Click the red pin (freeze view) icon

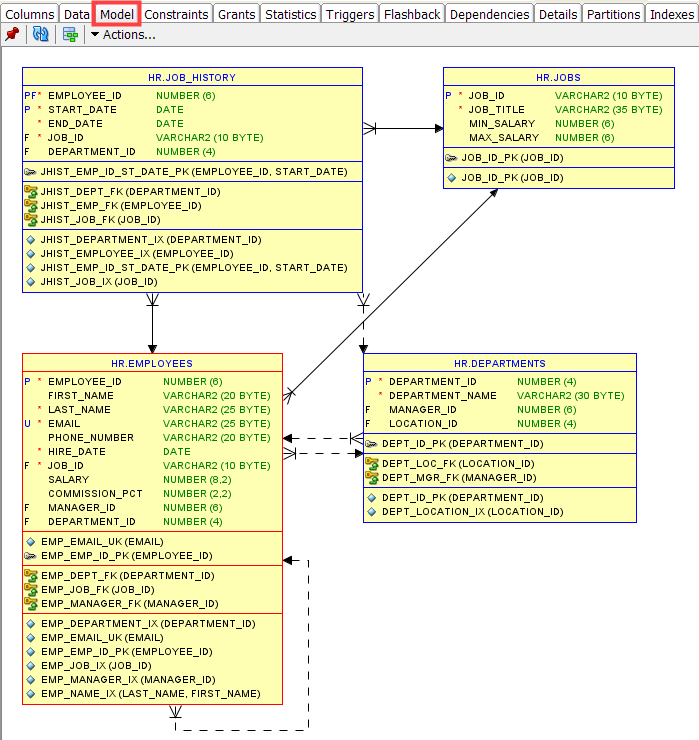tap(12, 34)
